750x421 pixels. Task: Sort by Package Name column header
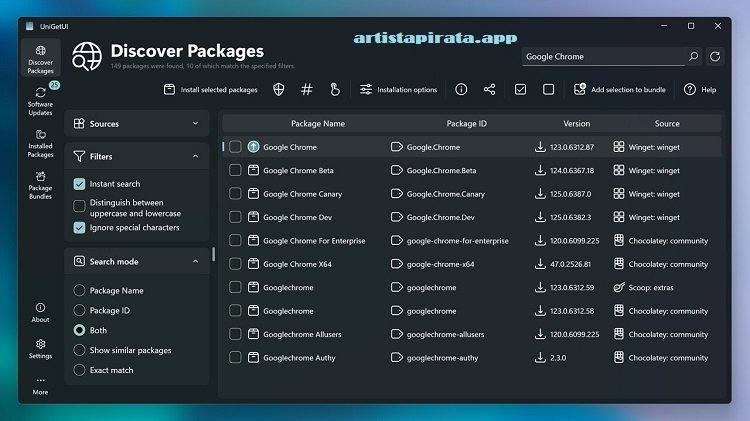coord(318,123)
